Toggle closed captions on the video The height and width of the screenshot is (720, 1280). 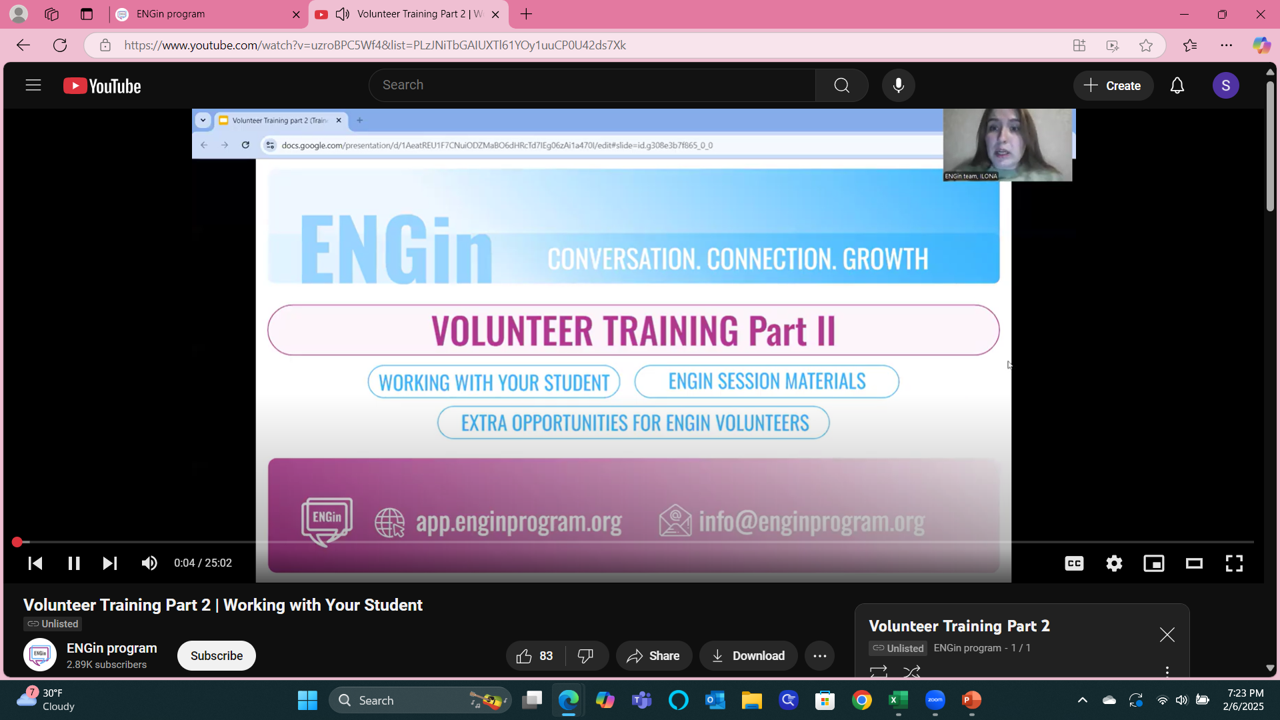1074,563
